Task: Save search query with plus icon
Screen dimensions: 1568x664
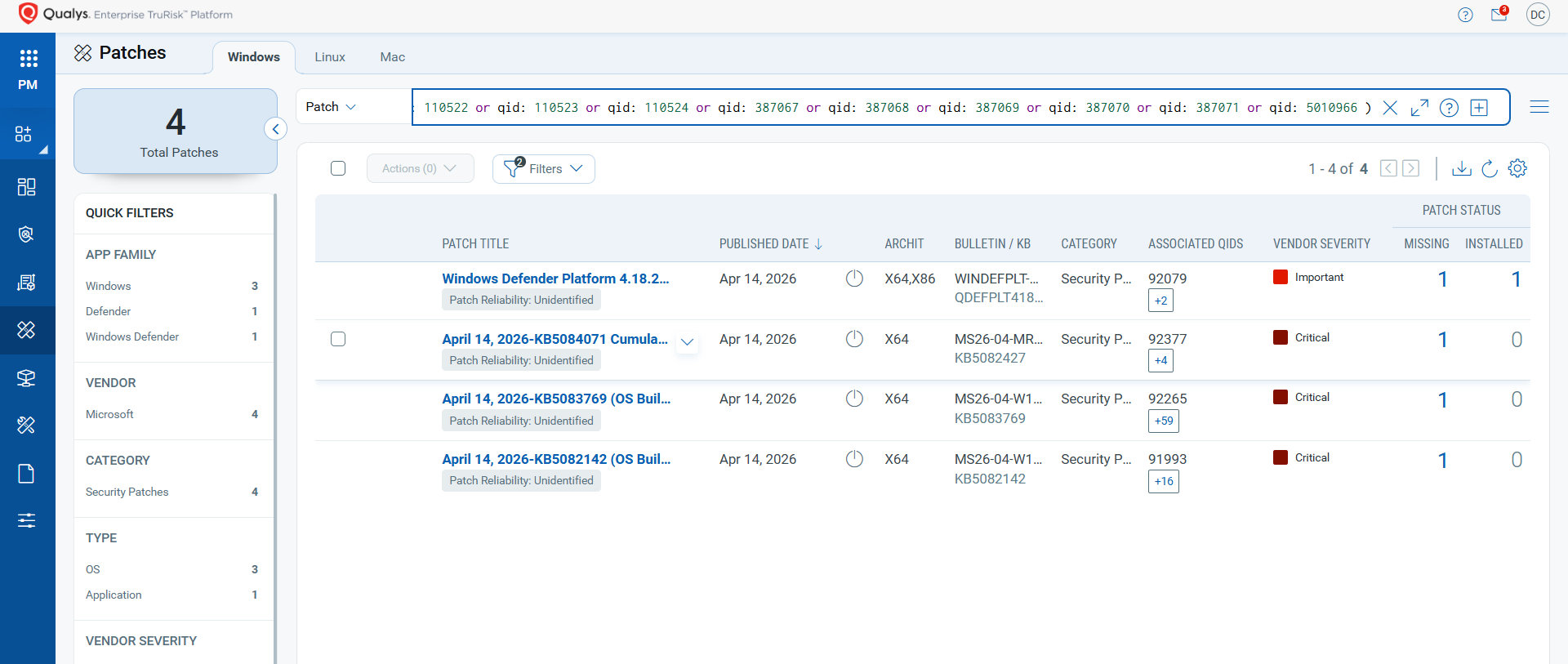Action: coord(1479,108)
